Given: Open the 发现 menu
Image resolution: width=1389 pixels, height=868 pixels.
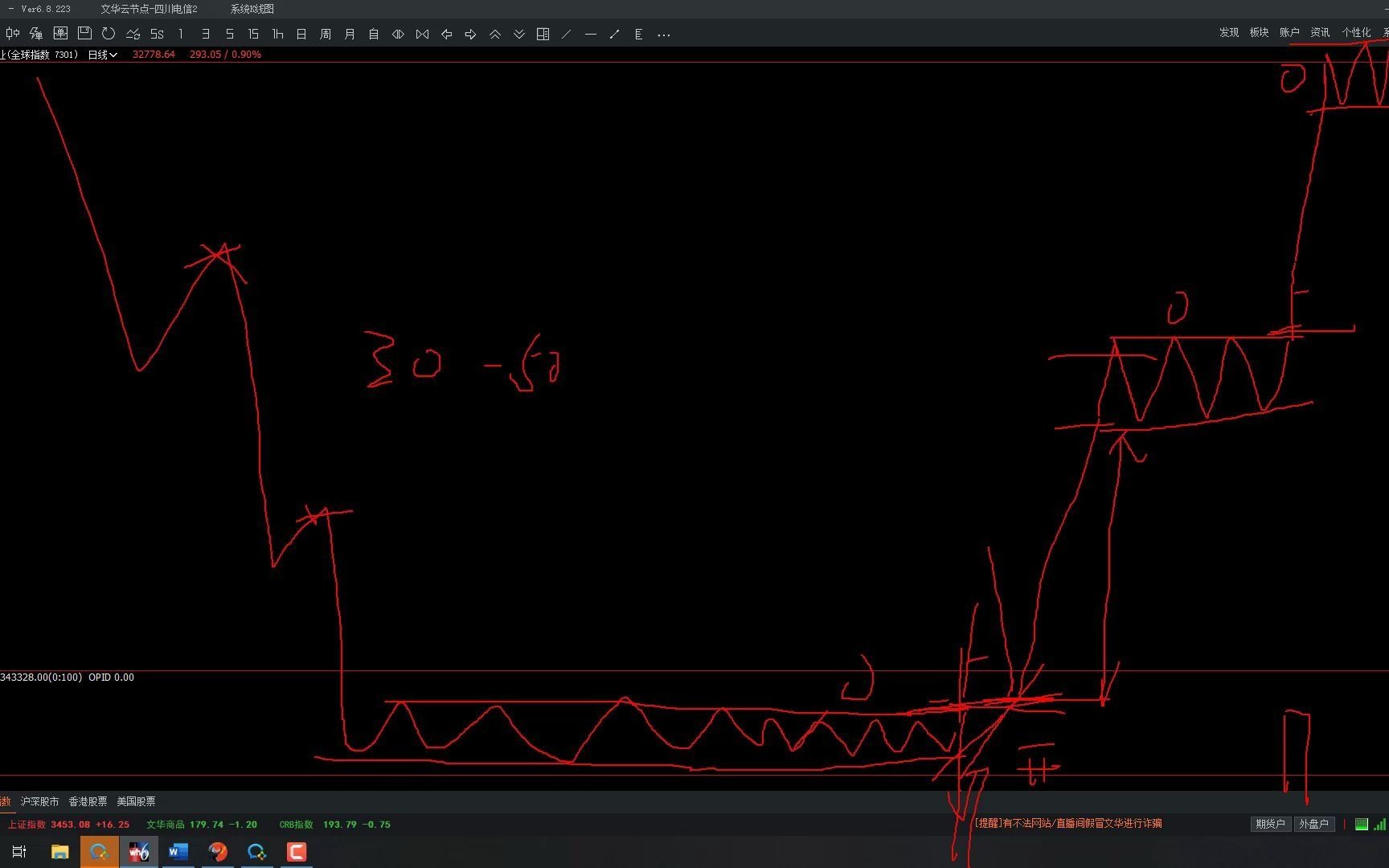Looking at the screenshot, I should [1229, 32].
